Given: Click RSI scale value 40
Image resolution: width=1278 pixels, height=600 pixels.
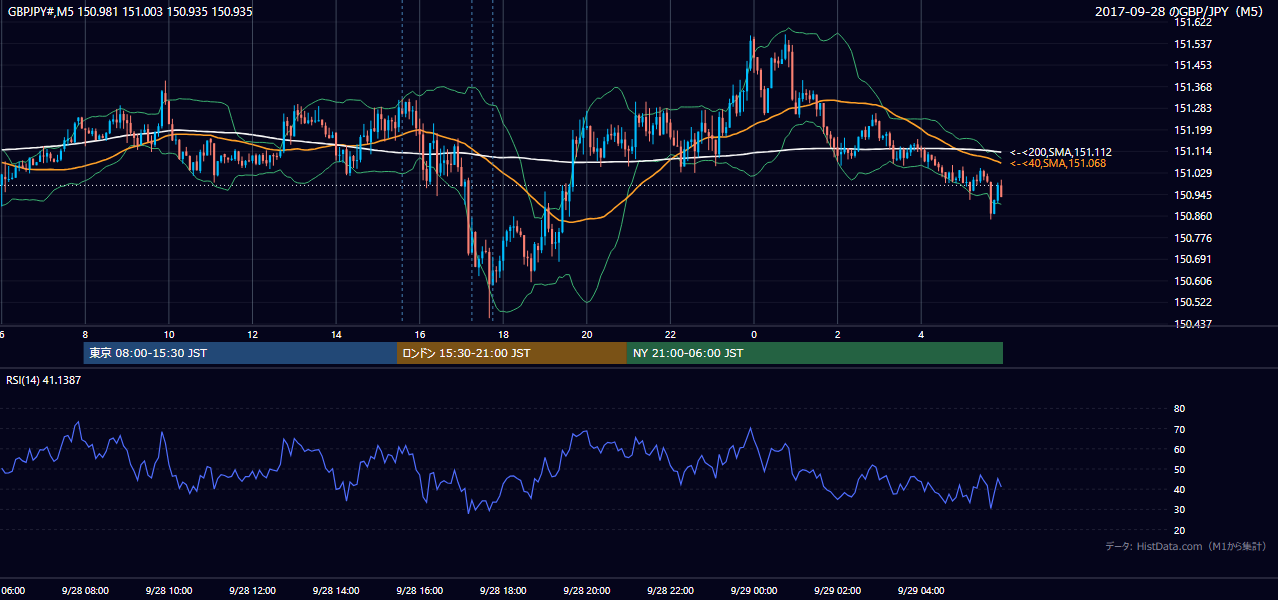Looking at the screenshot, I should point(1179,490).
